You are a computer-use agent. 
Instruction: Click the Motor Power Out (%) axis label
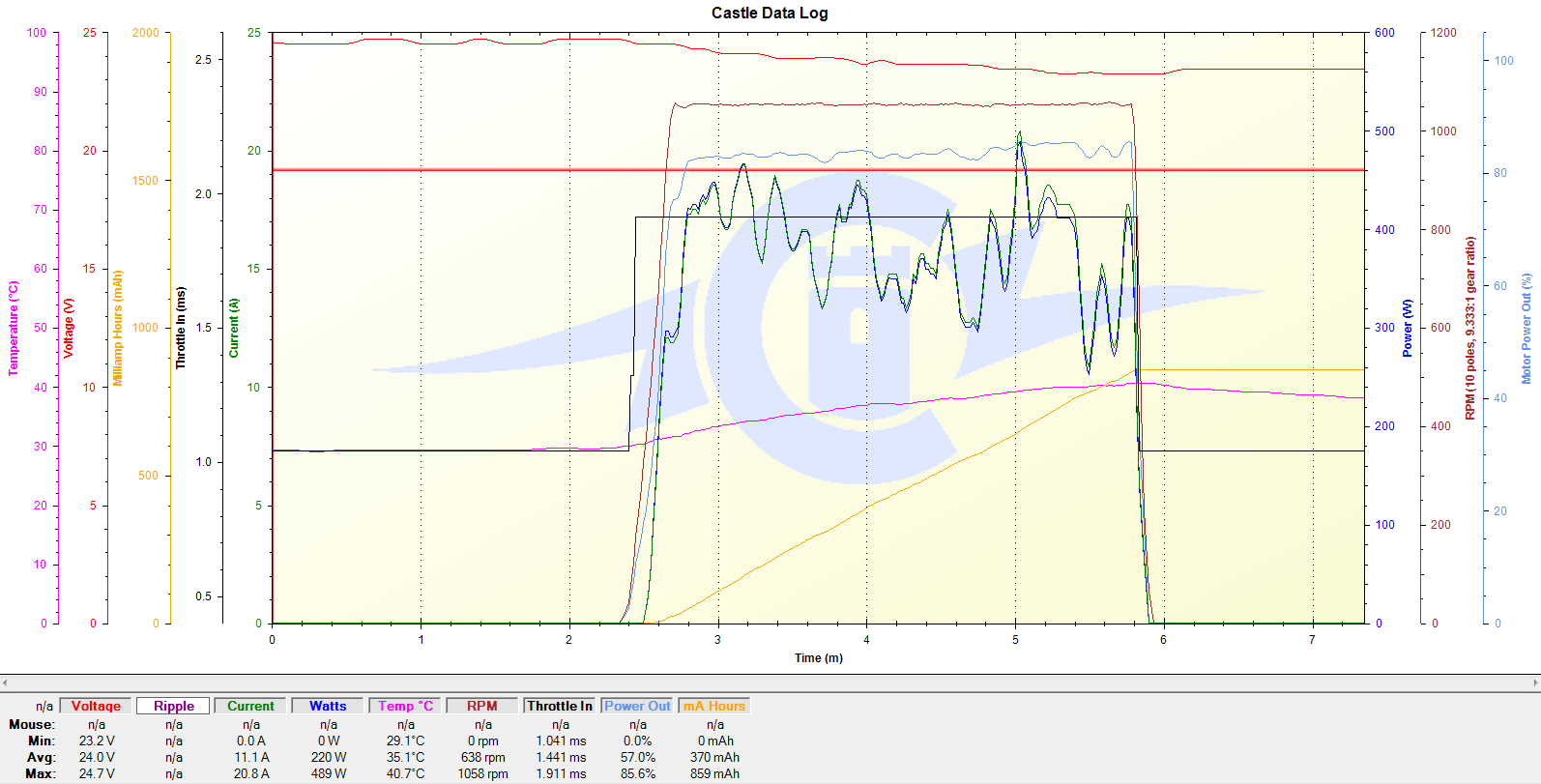pyautogui.click(x=1526, y=328)
